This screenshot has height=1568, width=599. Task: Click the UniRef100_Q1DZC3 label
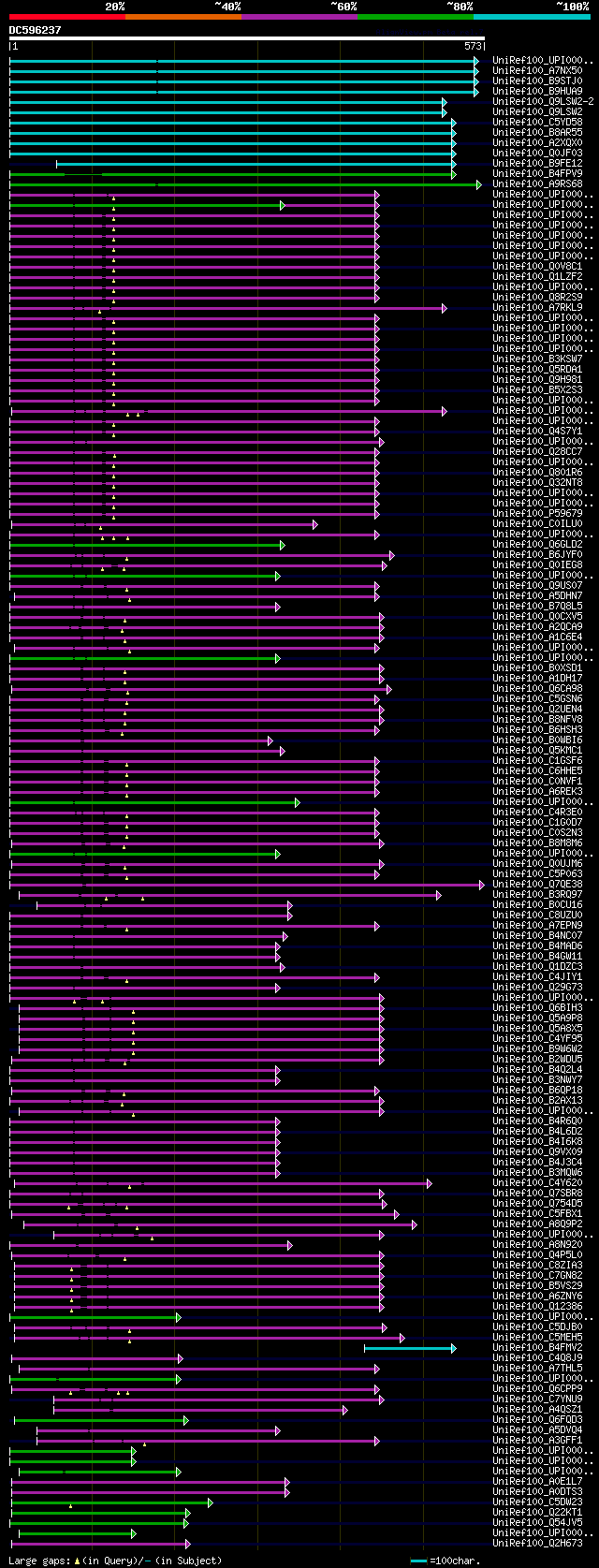click(537, 967)
